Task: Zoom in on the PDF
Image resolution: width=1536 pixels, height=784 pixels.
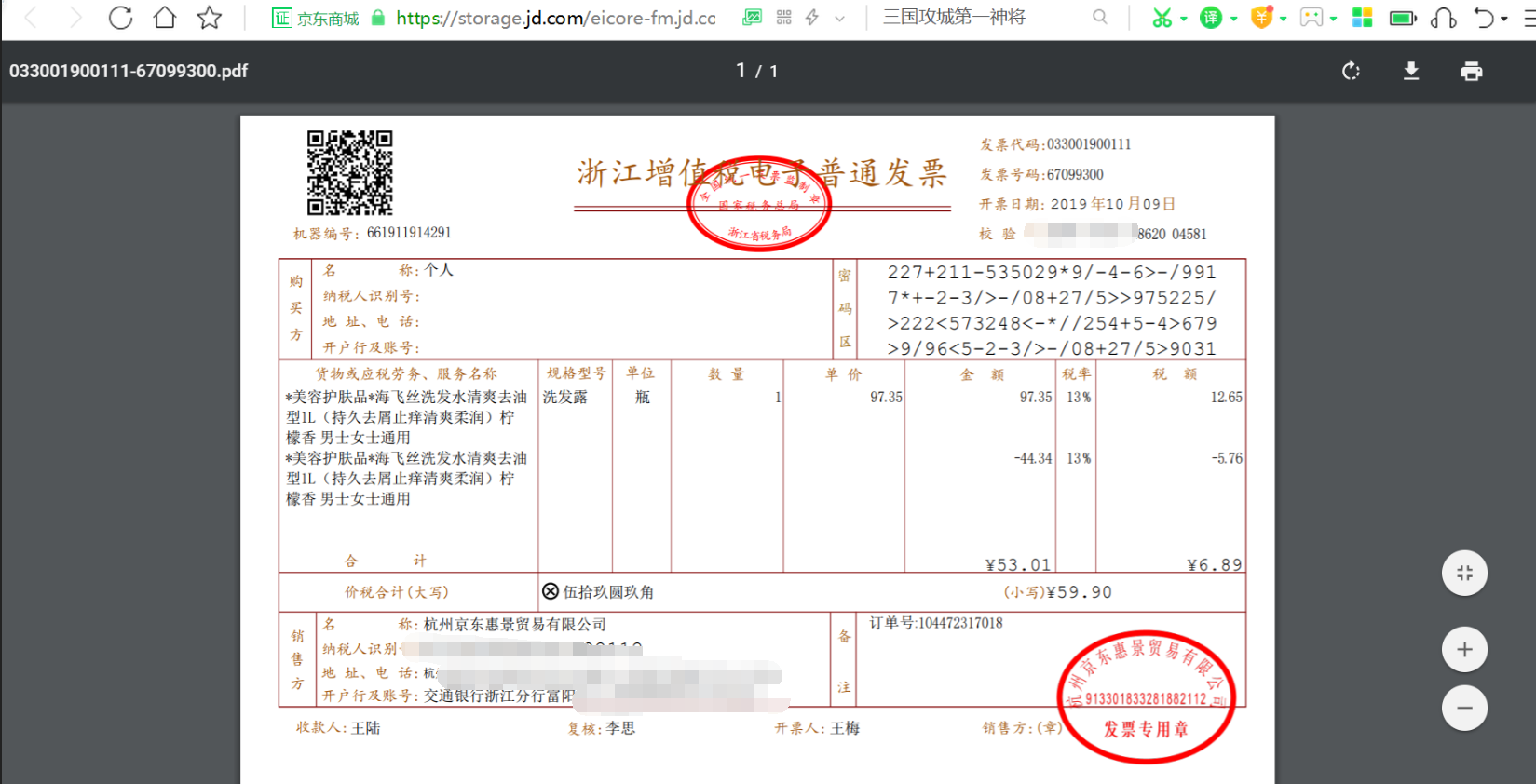Action: (1465, 650)
